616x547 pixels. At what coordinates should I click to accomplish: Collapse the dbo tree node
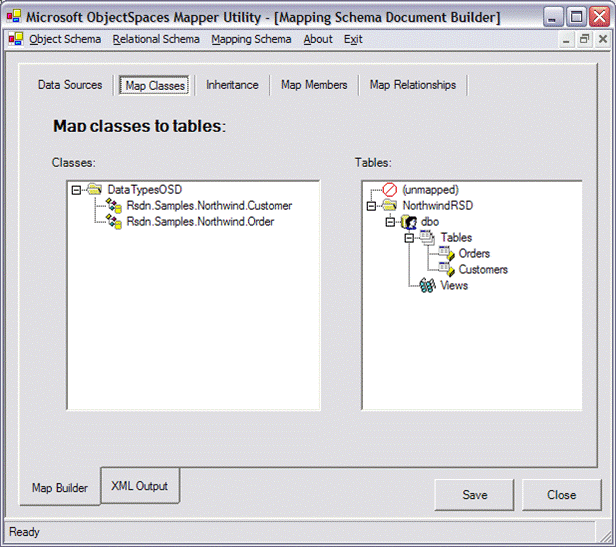pos(390,221)
